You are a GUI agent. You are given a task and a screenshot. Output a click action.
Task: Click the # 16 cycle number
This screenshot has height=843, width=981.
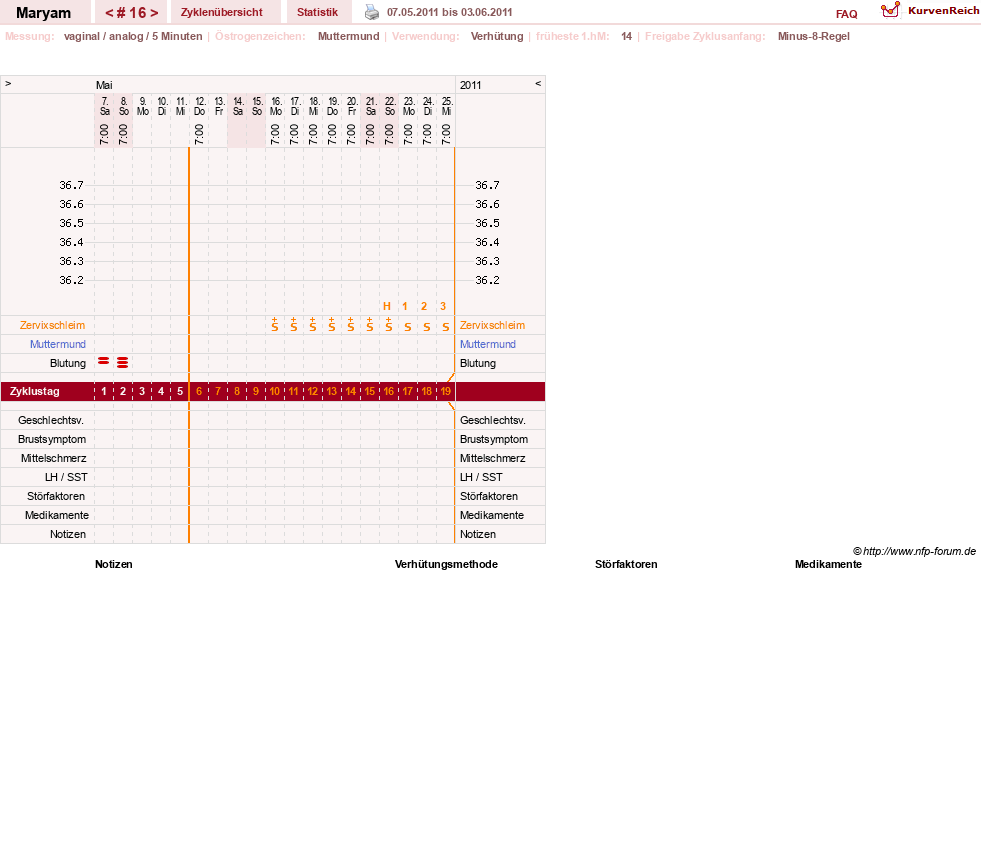(131, 13)
